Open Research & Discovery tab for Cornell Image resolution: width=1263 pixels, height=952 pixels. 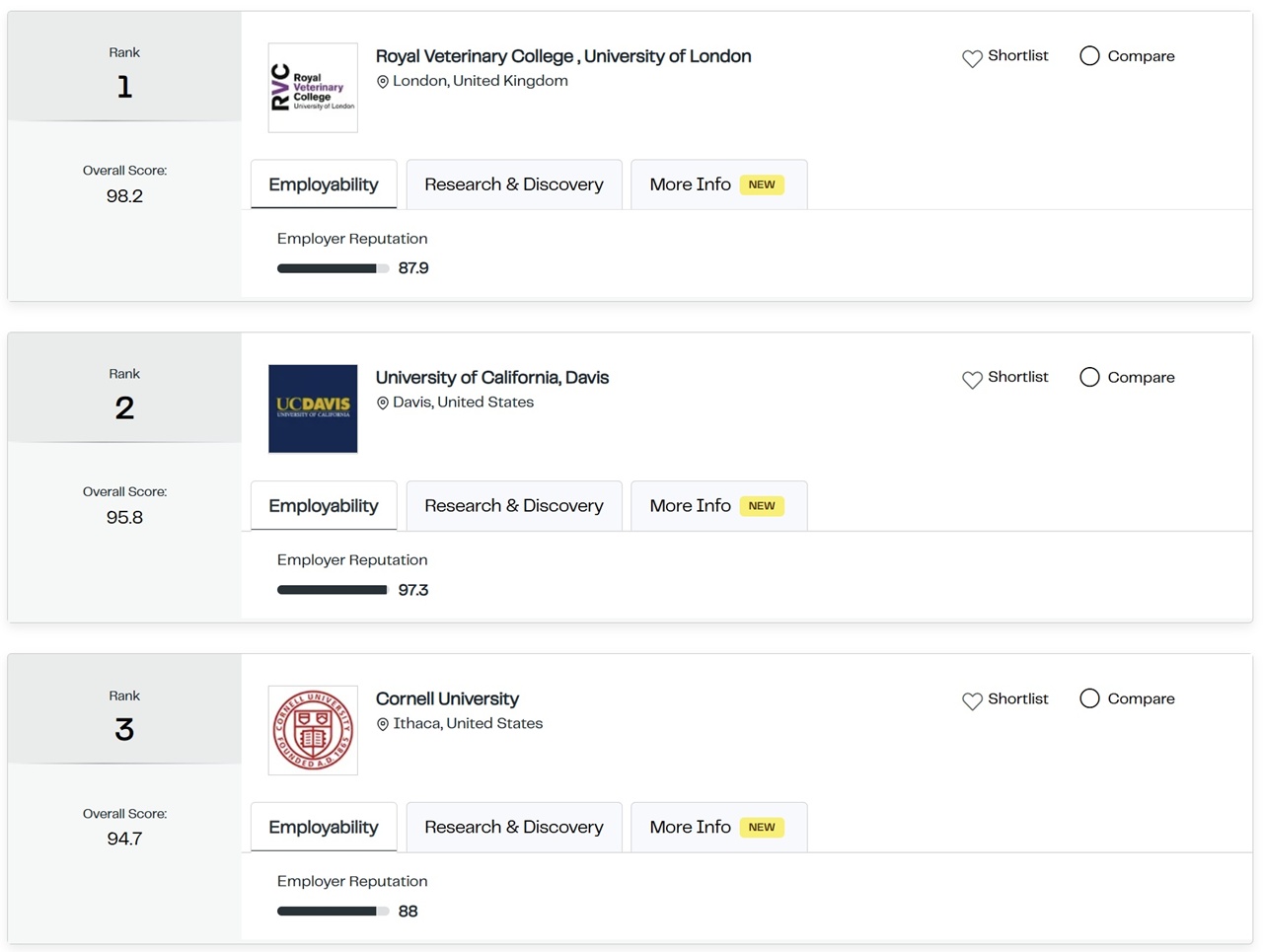click(513, 827)
